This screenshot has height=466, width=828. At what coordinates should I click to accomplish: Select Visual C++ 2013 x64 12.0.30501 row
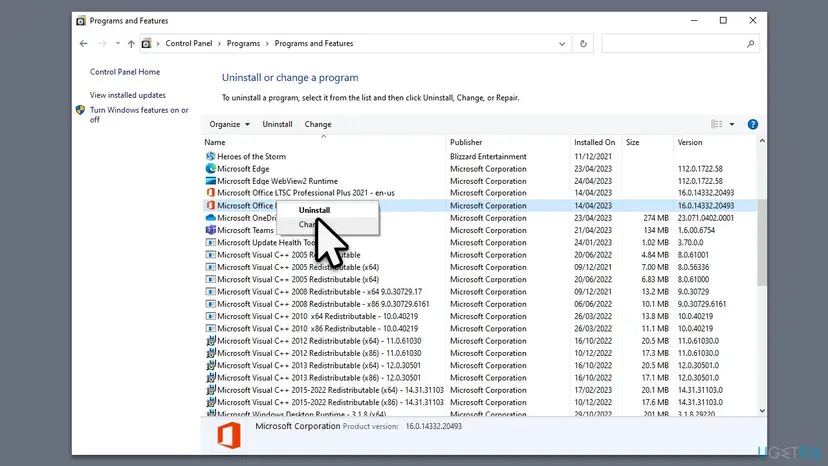479,366
